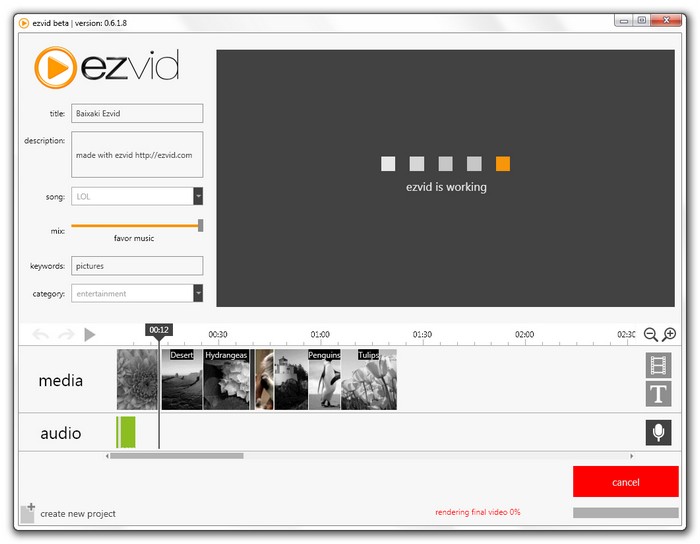This screenshot has height=544, width=700.
Task: Minimize the ezvid window
Action: point(624,21)
